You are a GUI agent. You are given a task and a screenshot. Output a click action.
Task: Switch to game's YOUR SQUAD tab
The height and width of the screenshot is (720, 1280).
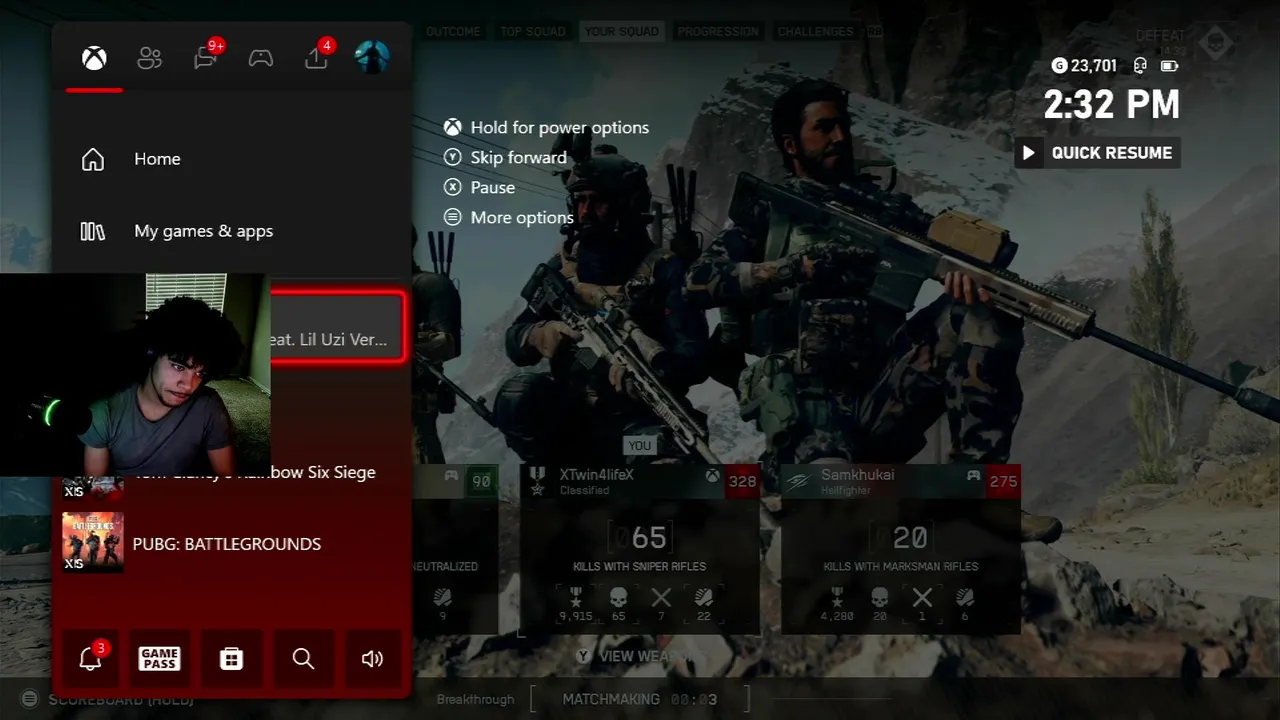621,32
